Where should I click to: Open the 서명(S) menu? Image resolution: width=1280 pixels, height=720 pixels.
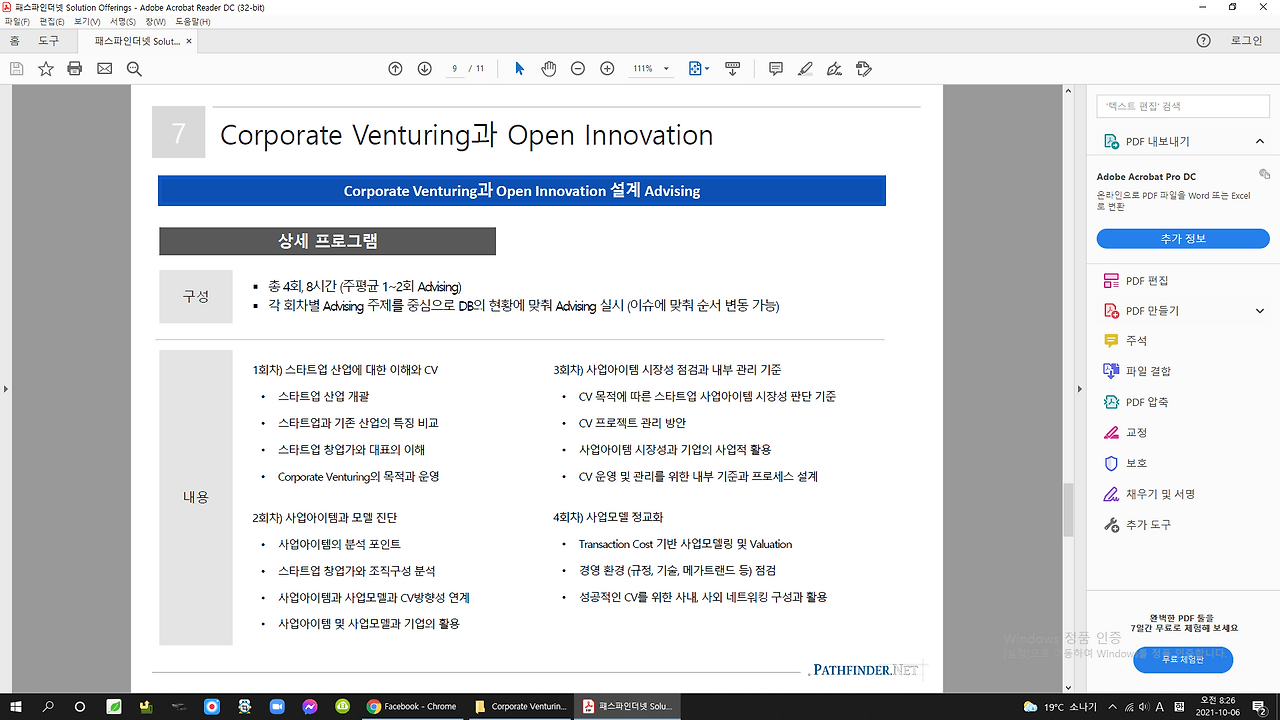(123, 21)
